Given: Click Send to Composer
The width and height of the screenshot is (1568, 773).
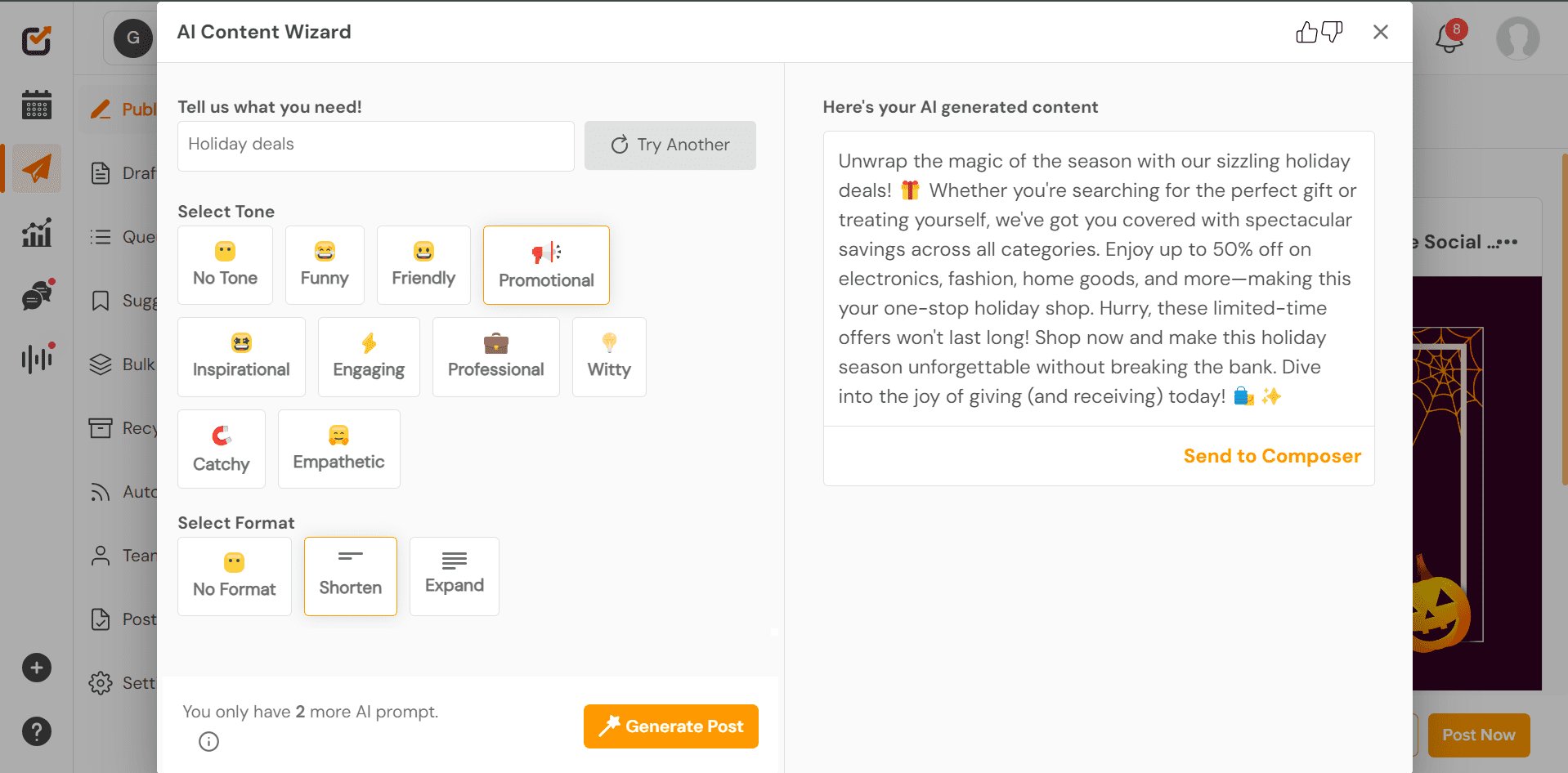Looking at the screenshot, I should 1272,456.
